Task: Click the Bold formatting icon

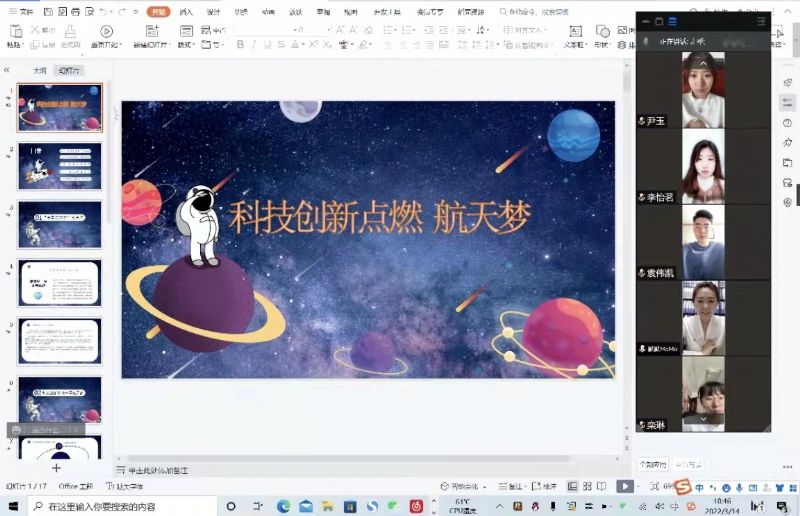Action: [x=240, y=45]
